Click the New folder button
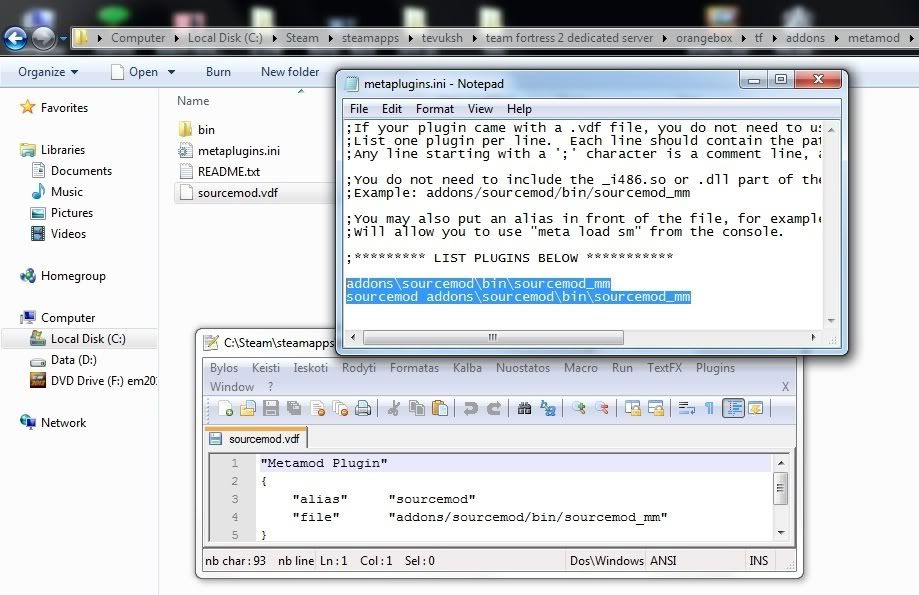The image size is (919, 595). pyautogui.click(x=290, y=72)
